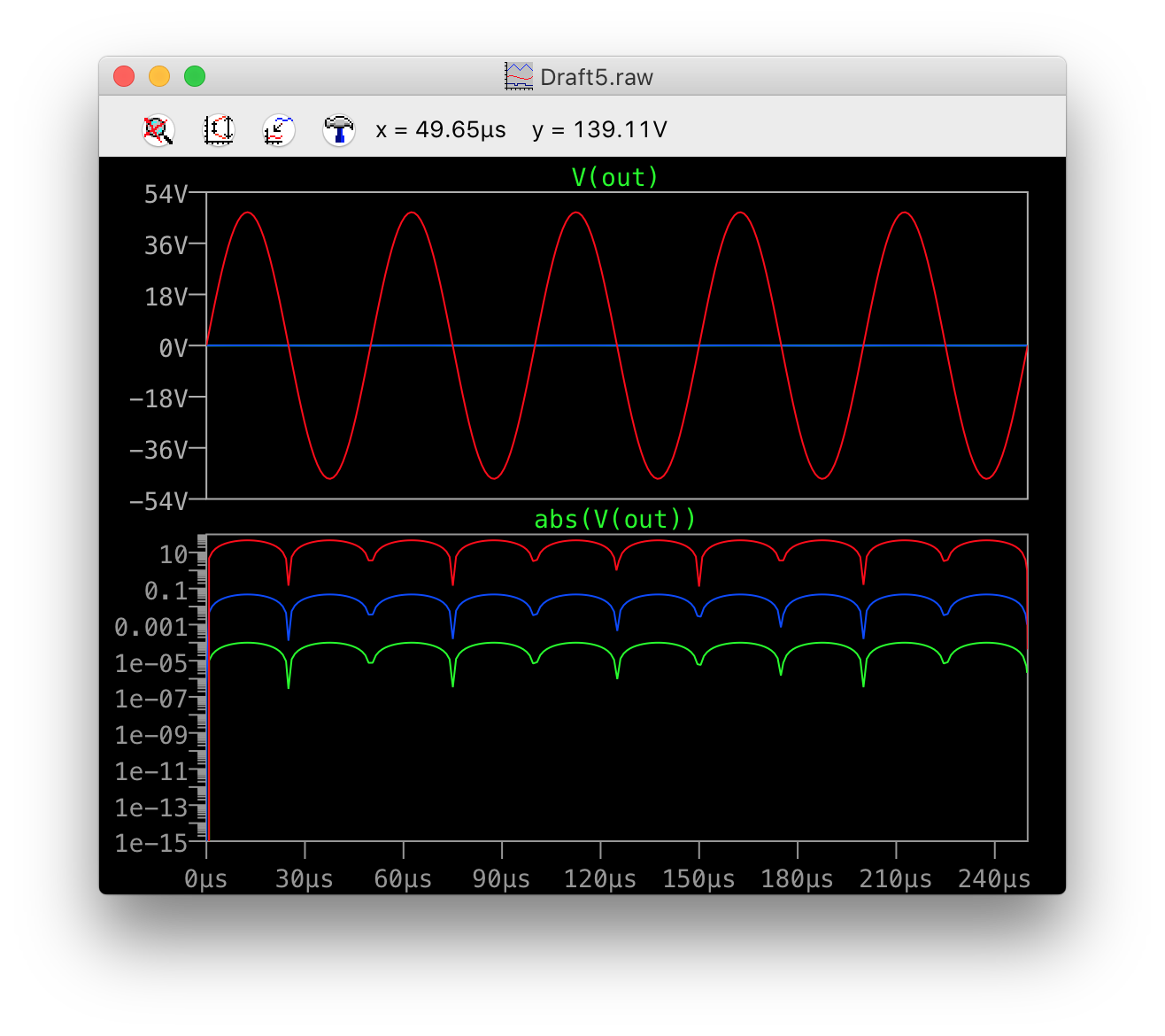This screenshot has height=1036, width=1165.
Task: Close the Draft5.raw window
Action: 124,77
